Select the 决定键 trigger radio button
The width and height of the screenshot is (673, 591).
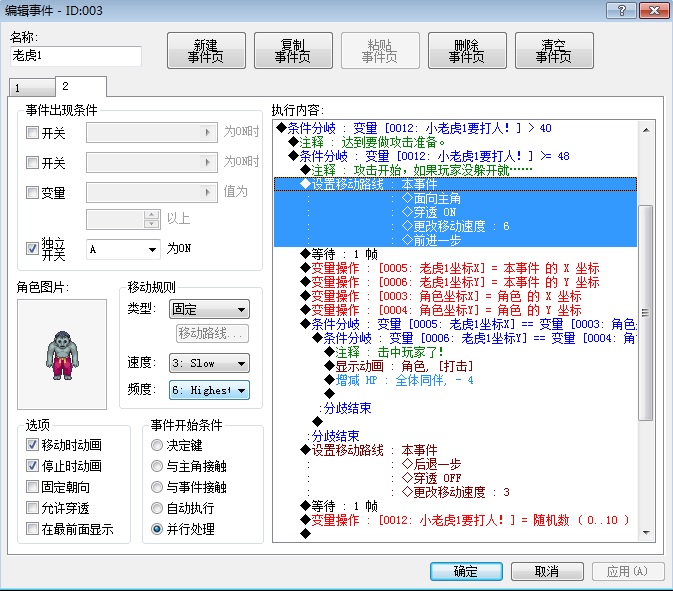(157, 445)
